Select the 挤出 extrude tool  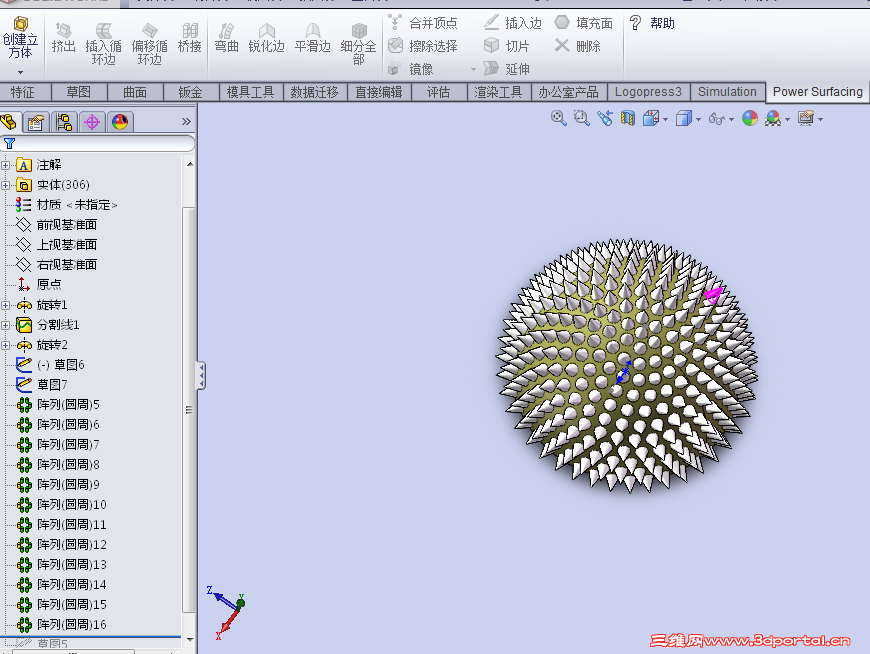click(63, 38)
